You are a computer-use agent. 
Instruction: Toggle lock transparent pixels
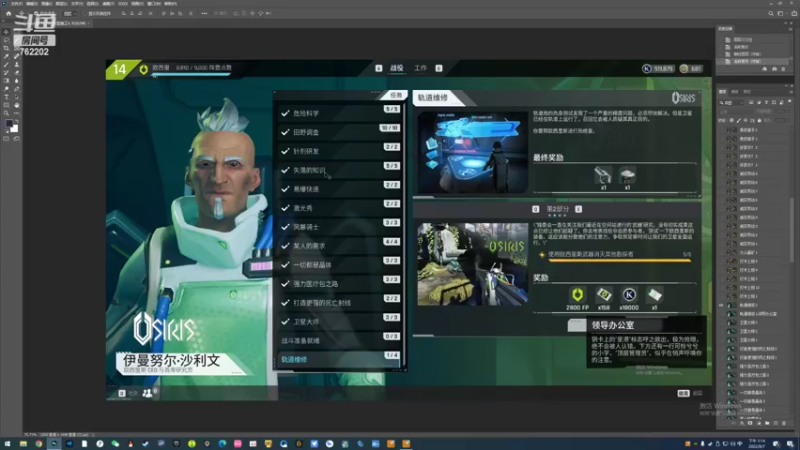[732, 120]
